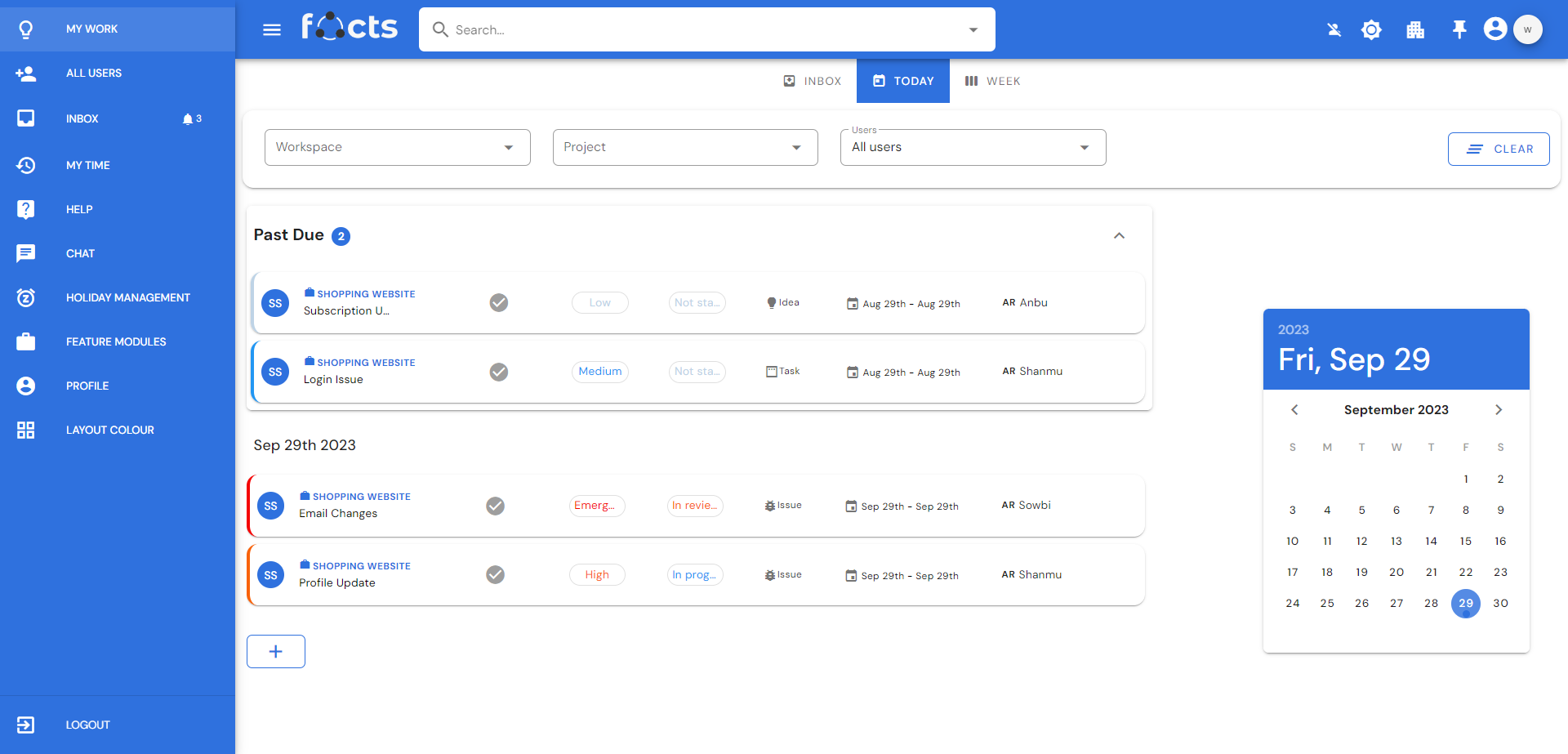Open the user account icon

pos(1494,29)
